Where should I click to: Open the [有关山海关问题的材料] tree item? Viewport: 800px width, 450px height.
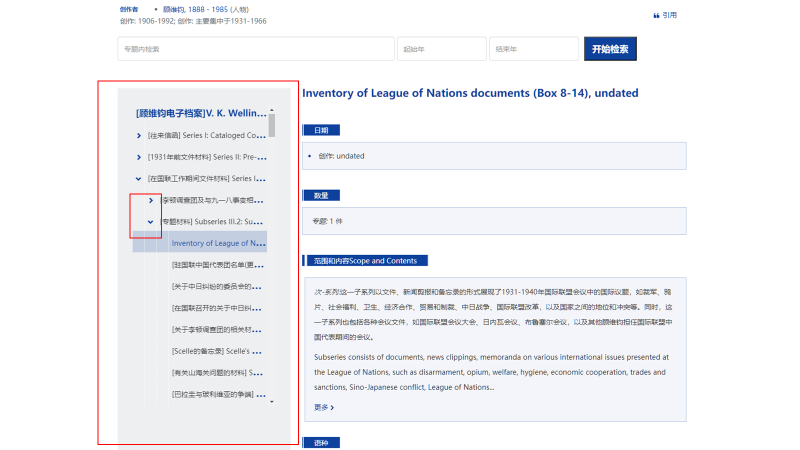pyautogui.click(x=217, y=373)
